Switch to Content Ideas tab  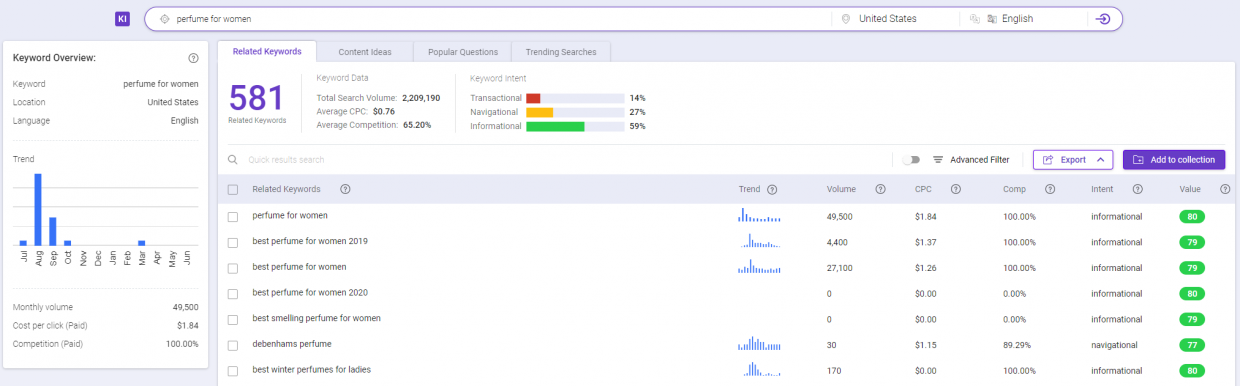point(365,52)
